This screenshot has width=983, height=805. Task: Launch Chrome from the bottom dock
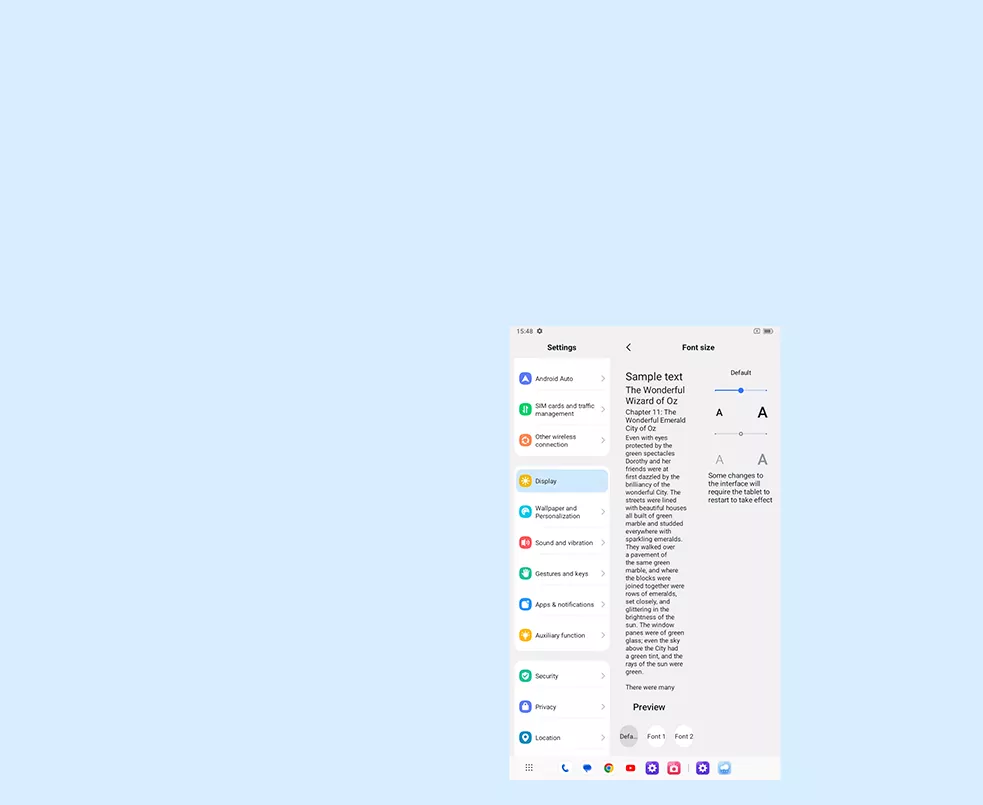608,768
